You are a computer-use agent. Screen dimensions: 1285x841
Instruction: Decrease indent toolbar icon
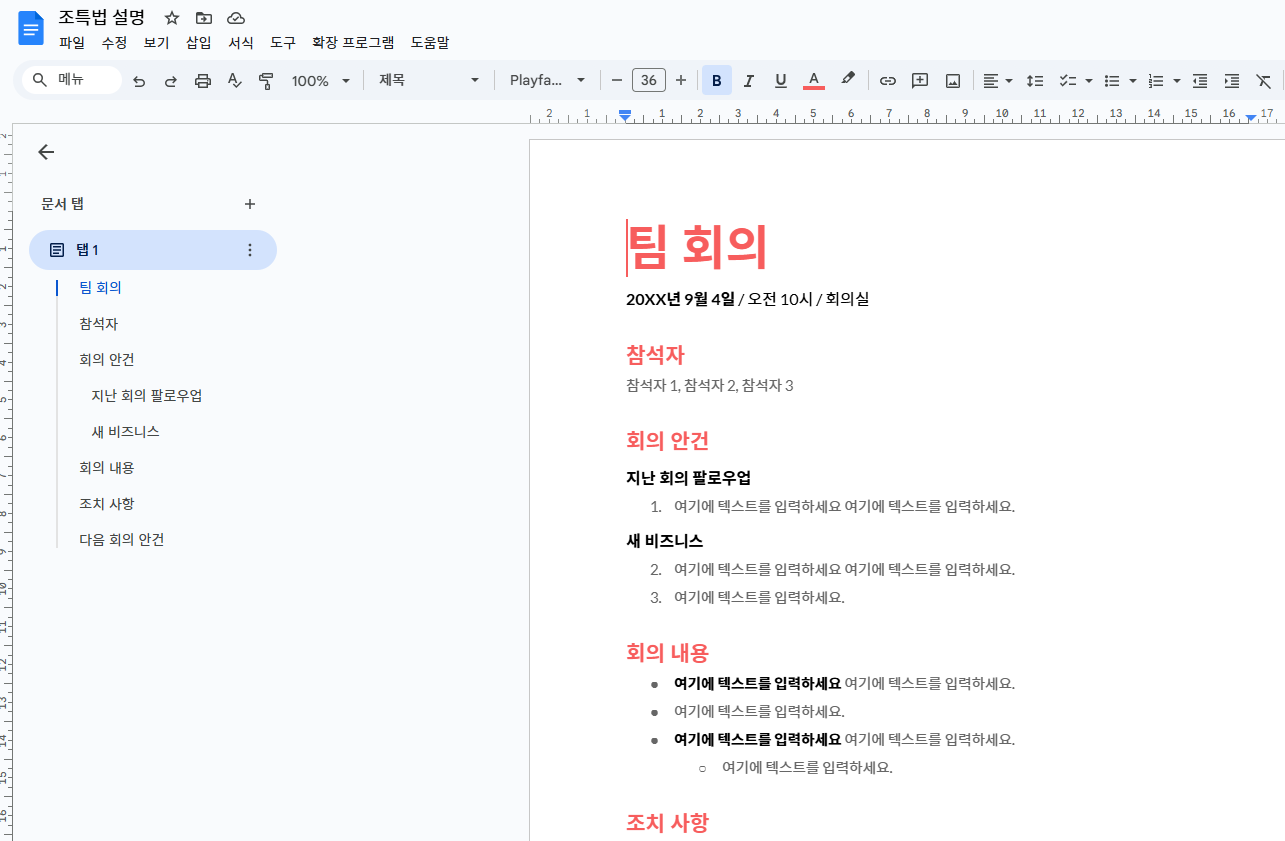click(x=1200, y=81)
